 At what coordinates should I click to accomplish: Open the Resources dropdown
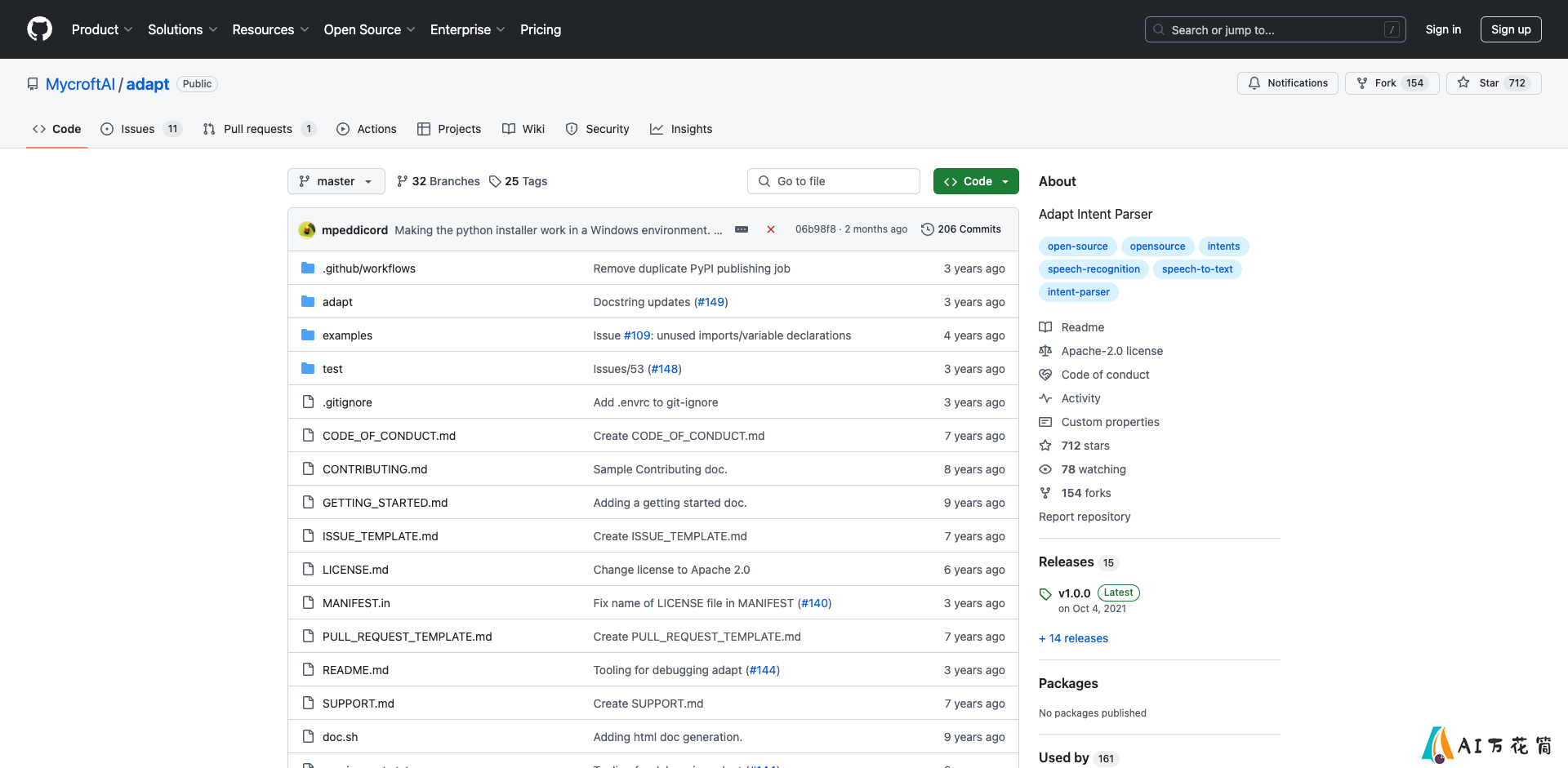click(270, 29)
